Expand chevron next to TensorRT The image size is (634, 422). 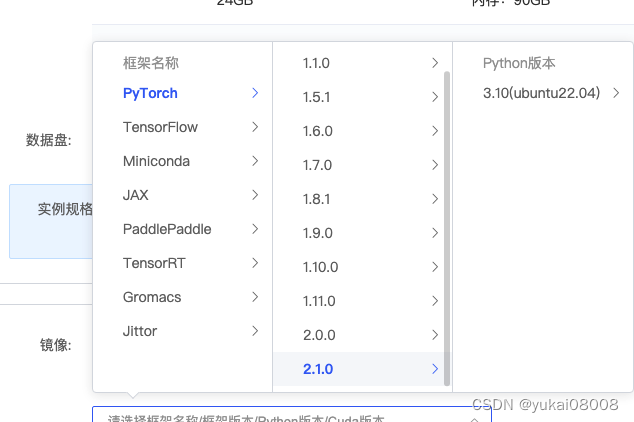tap(255, 263)
